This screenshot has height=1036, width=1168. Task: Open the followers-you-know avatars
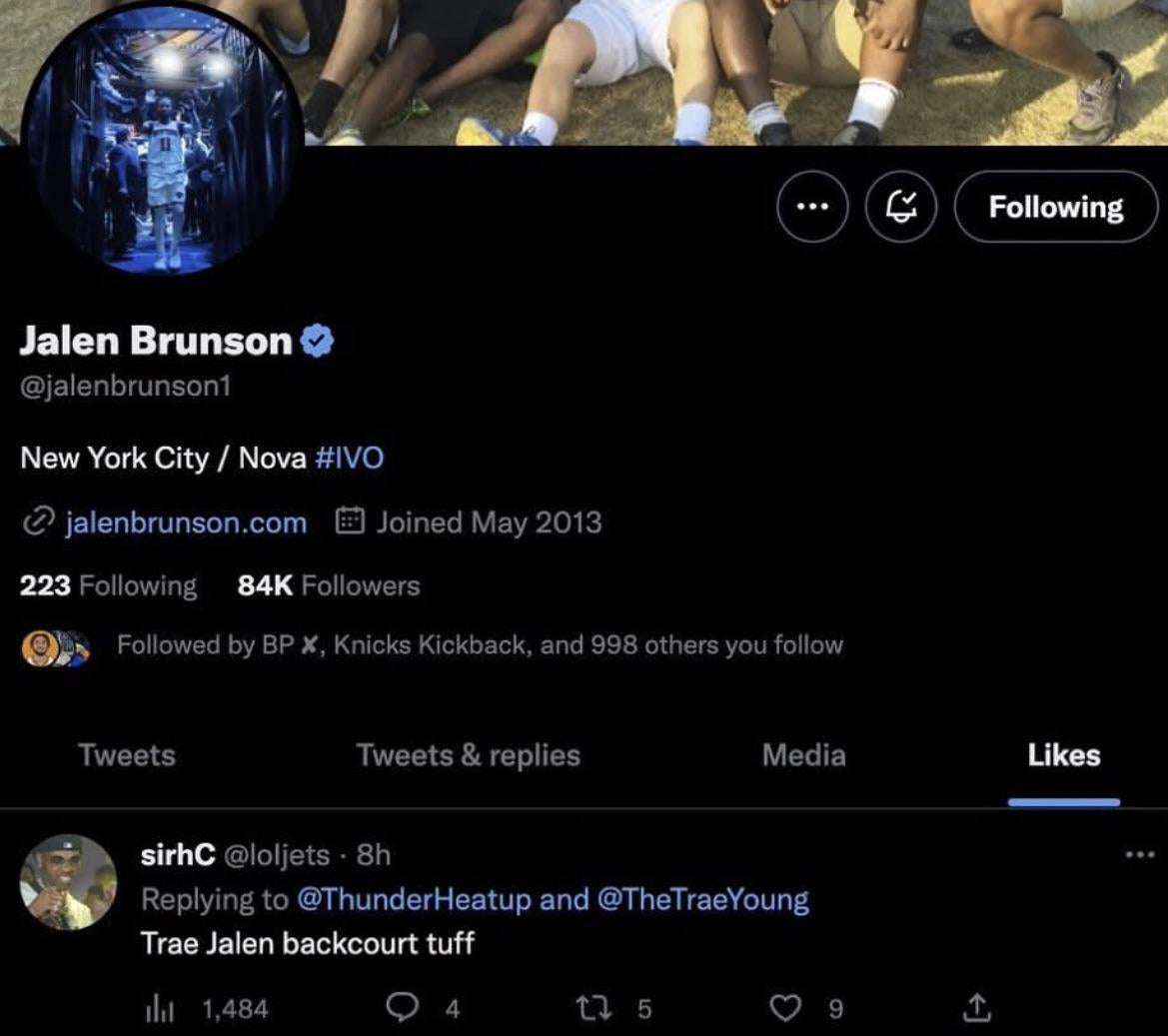tap(56, 648)
